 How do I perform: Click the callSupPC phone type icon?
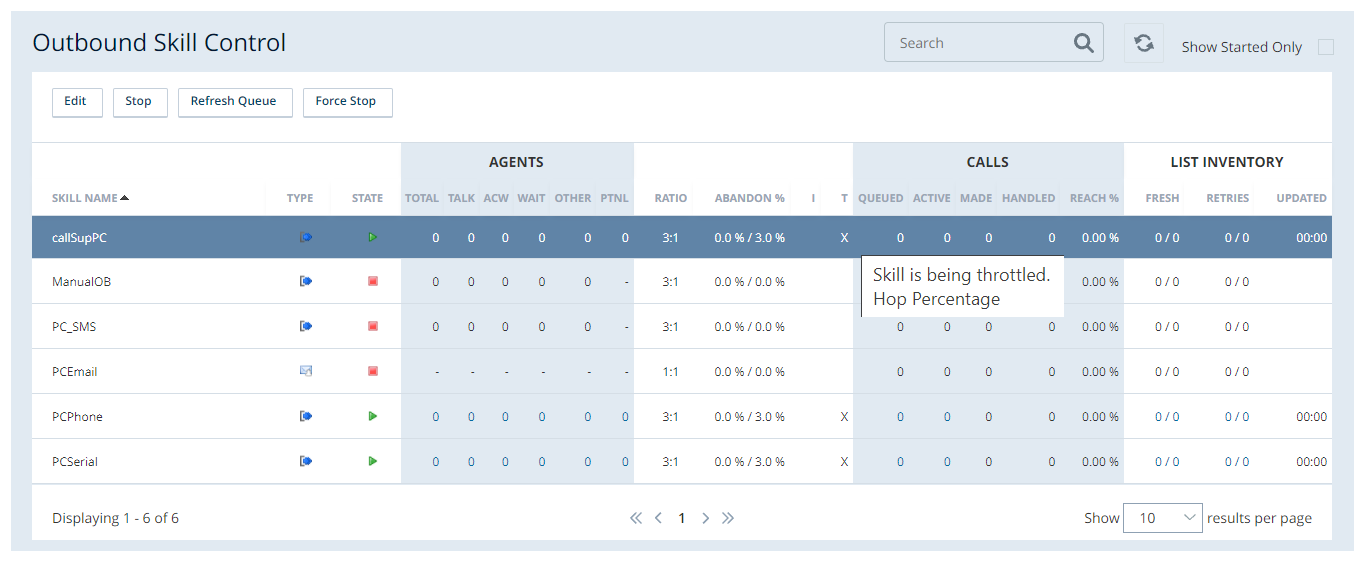(x=306, y=237)
